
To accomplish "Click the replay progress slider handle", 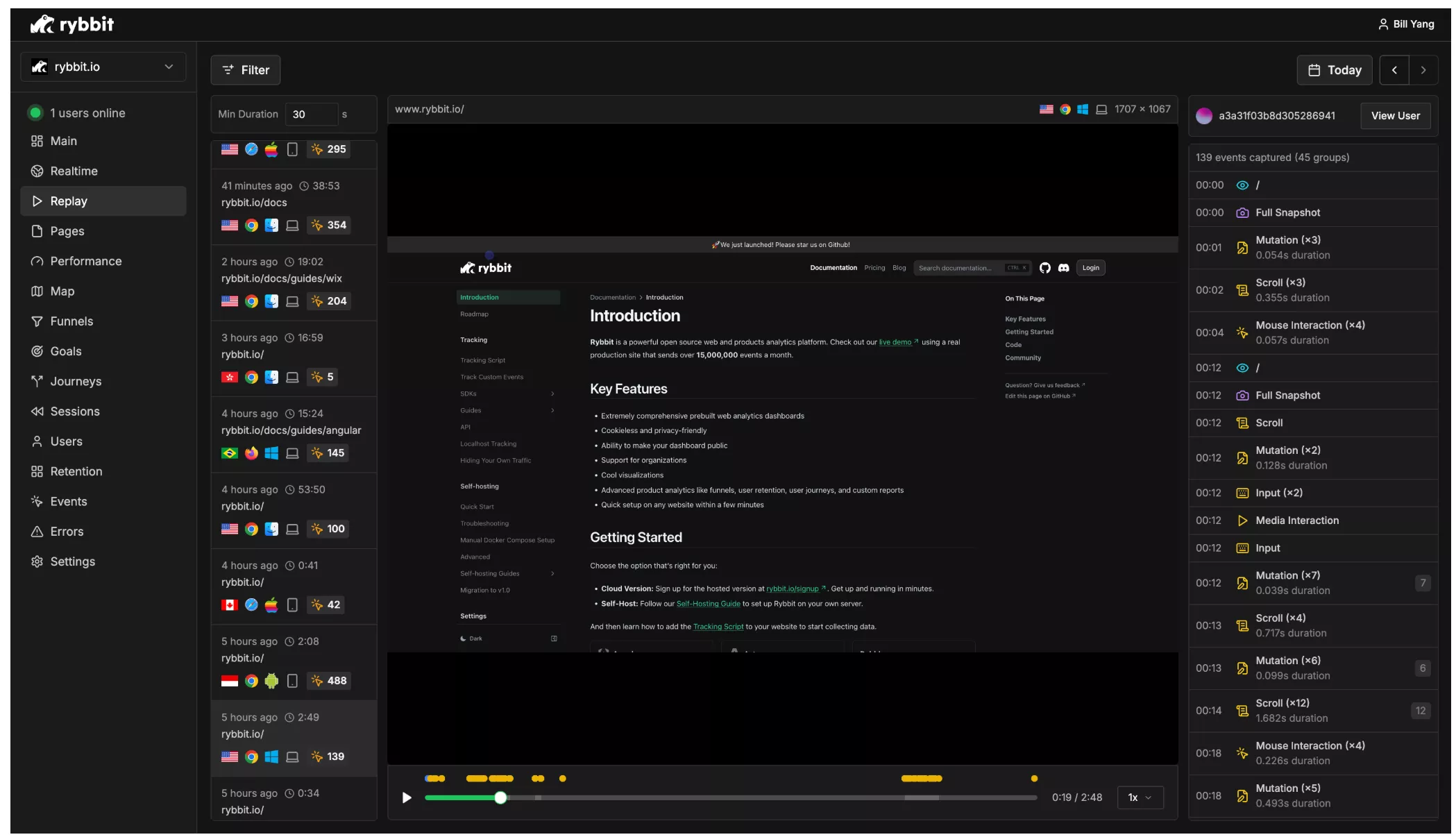I will tap(500, 798).
